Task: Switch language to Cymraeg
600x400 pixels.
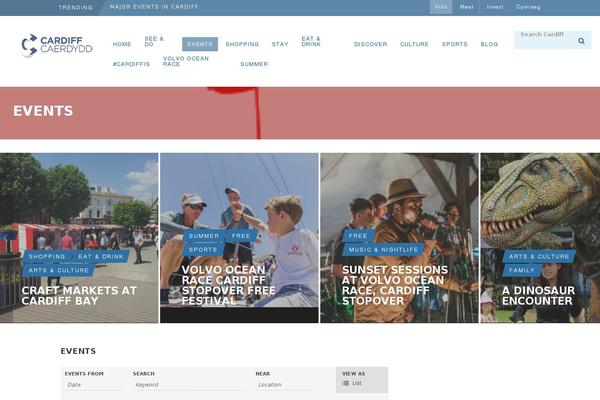Action: (x=528, y=7)
